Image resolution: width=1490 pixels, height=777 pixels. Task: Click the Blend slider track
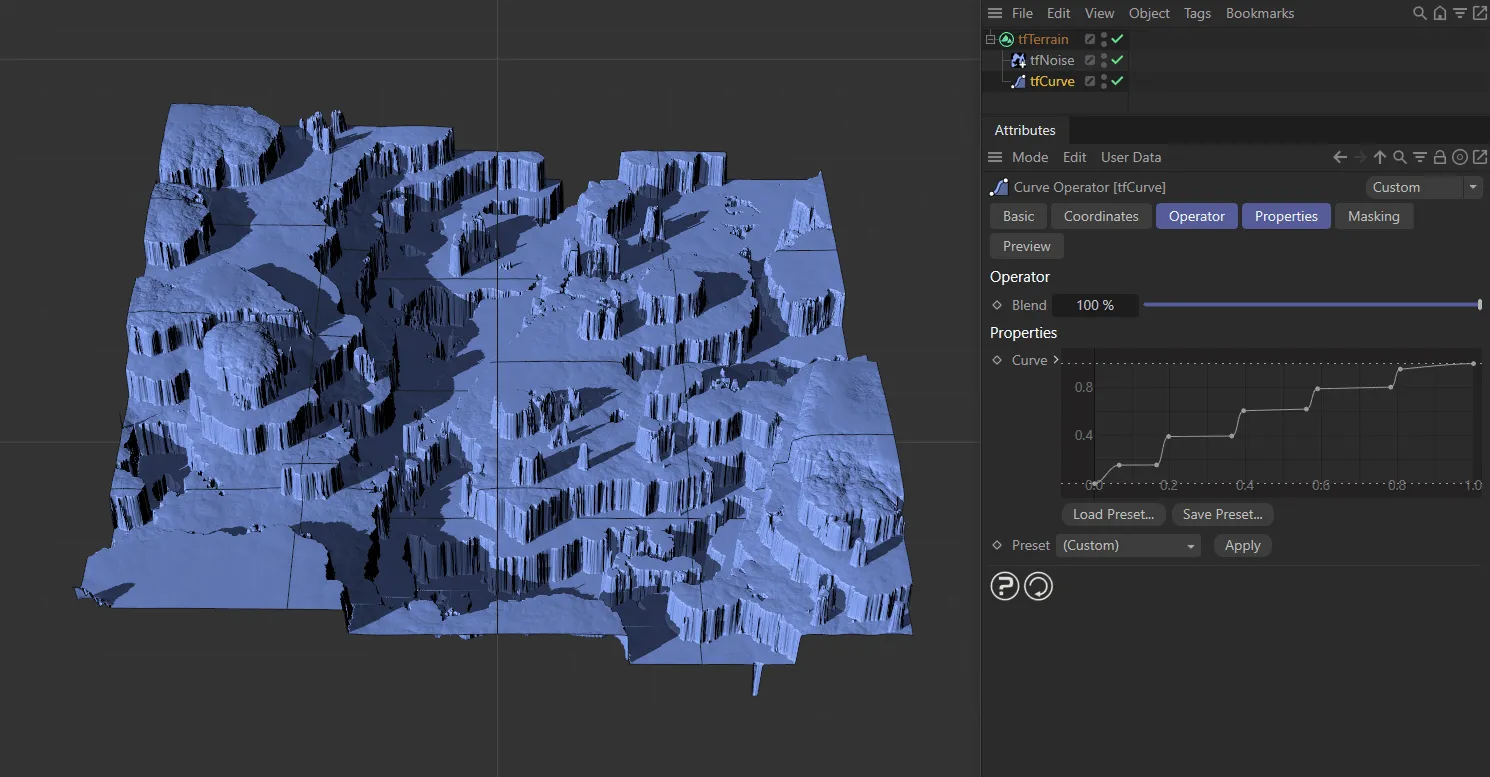coord(1310,305)
